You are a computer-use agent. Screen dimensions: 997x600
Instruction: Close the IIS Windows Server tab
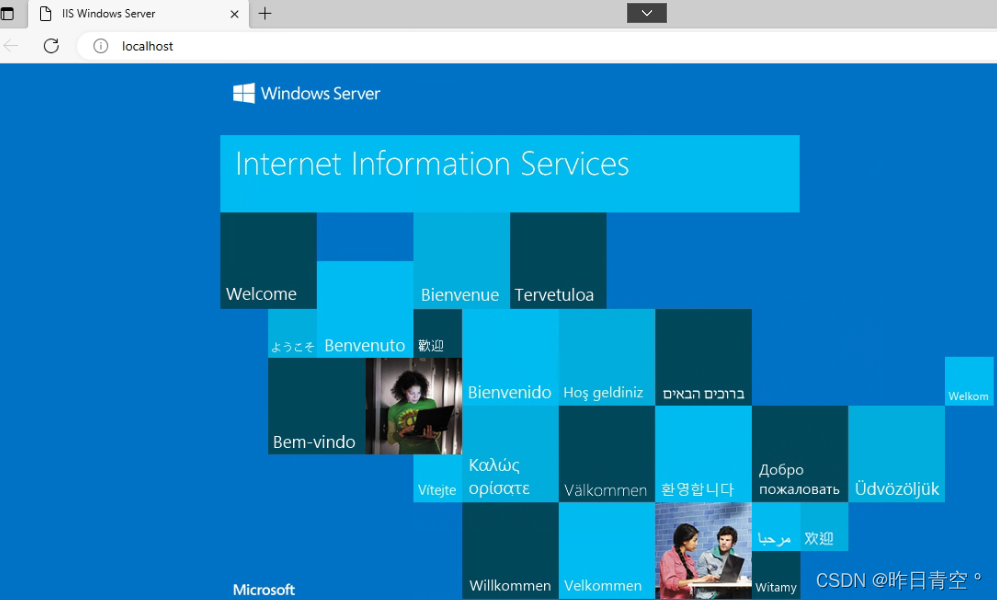coord(235,14)
